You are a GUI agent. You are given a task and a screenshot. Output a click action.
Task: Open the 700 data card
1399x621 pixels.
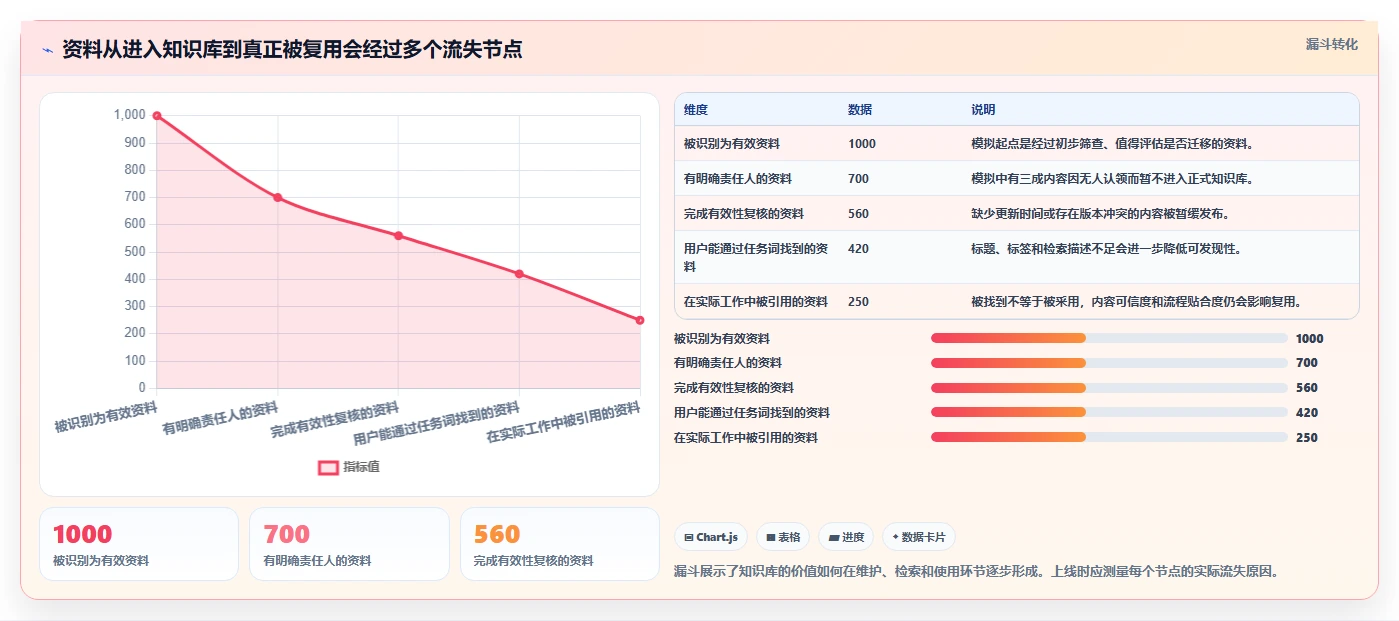point(349,544)
